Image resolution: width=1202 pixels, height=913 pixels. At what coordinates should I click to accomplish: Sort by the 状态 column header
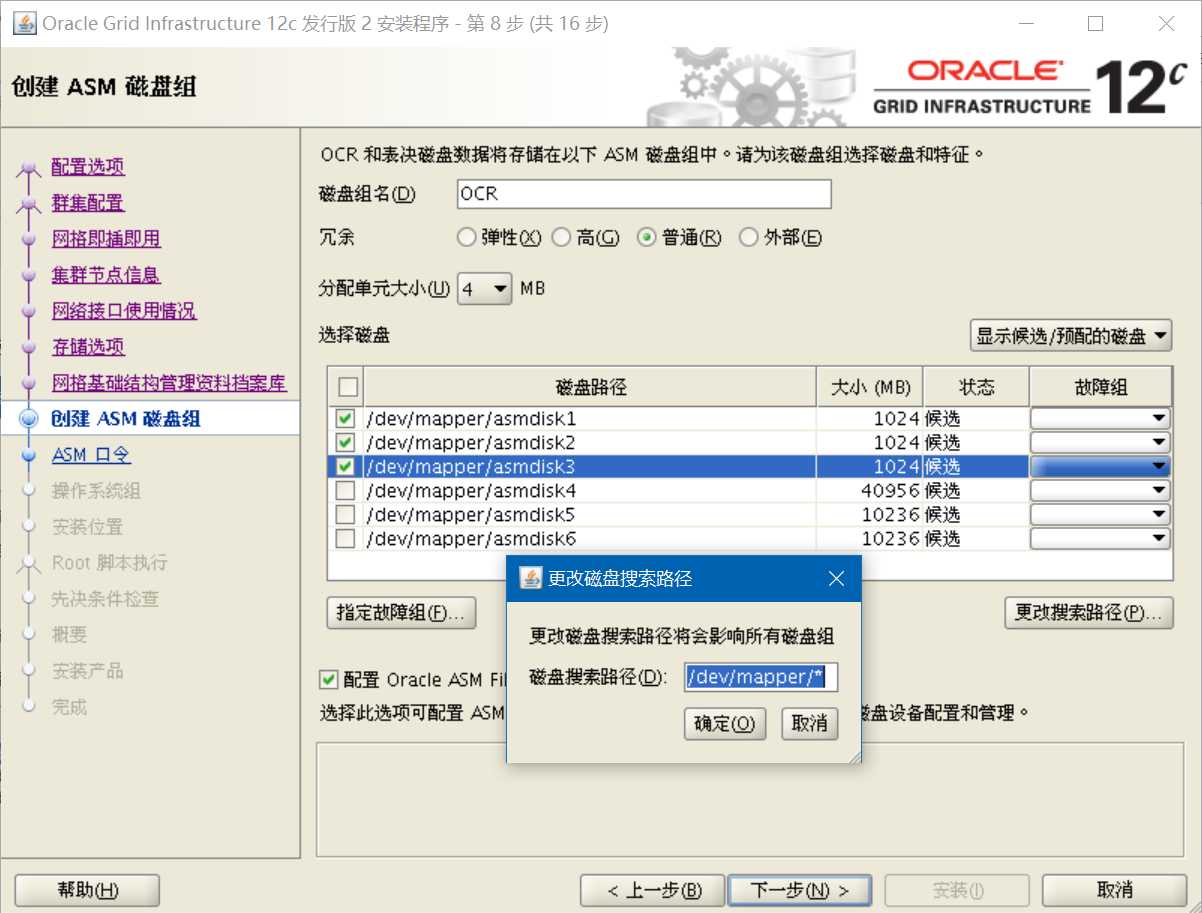click(x=976, y=387)
